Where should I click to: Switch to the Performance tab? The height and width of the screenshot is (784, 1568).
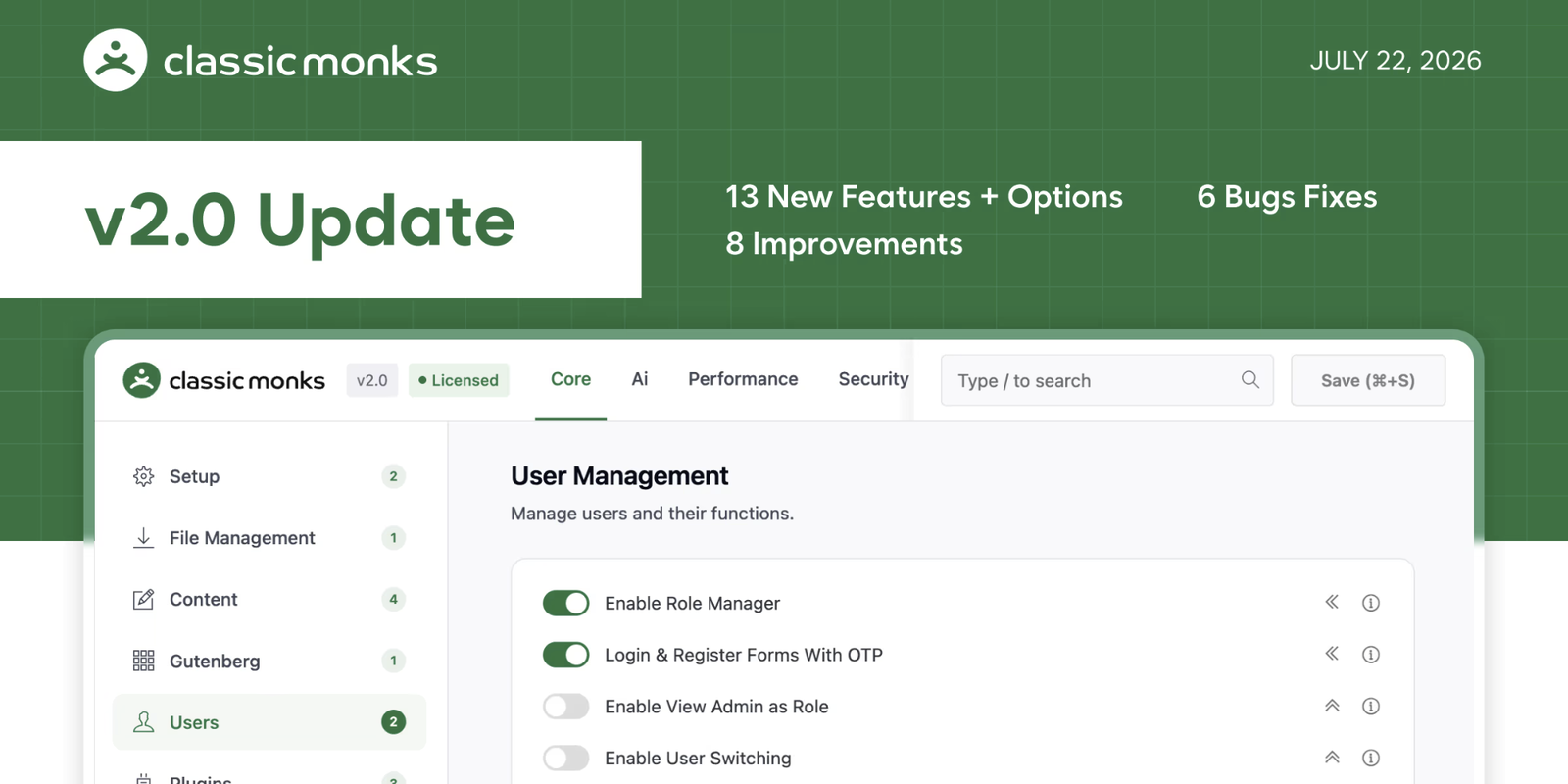(743, 379)
